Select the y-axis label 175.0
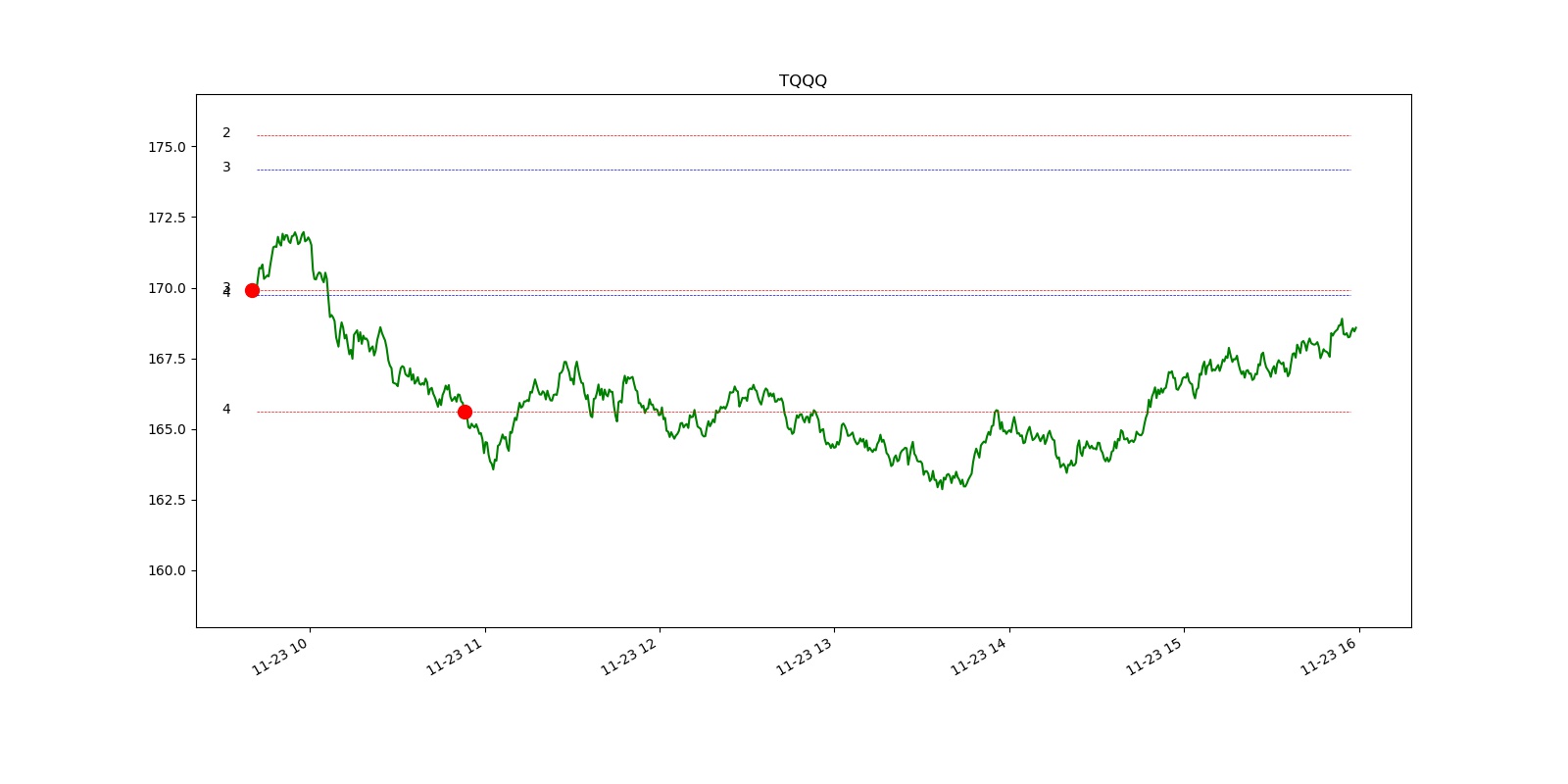The width and height of the screenshot is (1568, 784). [167, 147]
